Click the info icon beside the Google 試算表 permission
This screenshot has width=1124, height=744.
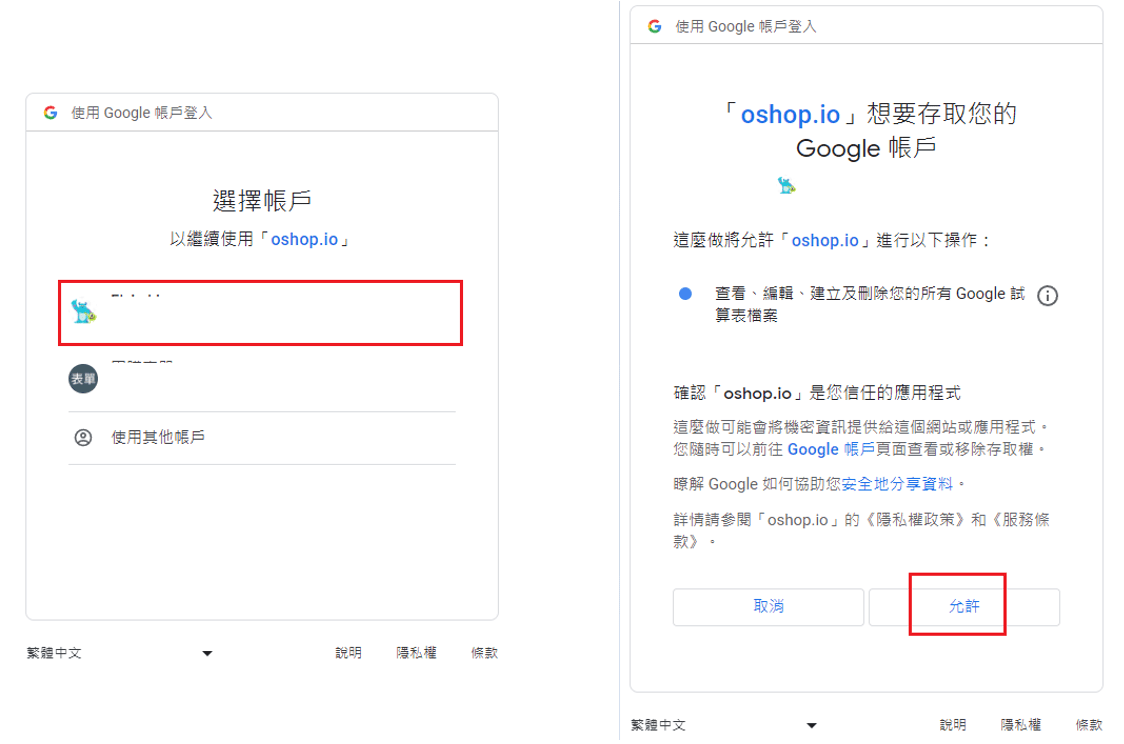tap(1047, 296)
